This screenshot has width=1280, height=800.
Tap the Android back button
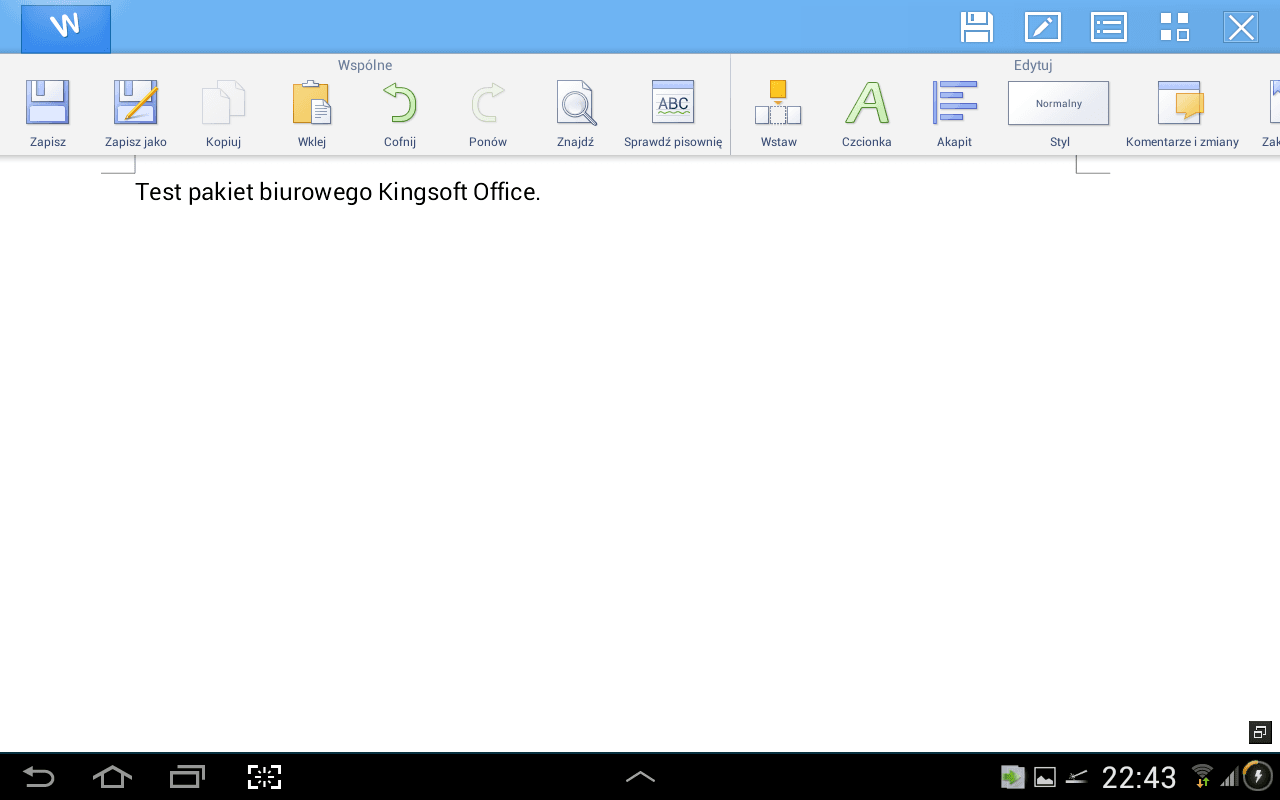point(39,777)
